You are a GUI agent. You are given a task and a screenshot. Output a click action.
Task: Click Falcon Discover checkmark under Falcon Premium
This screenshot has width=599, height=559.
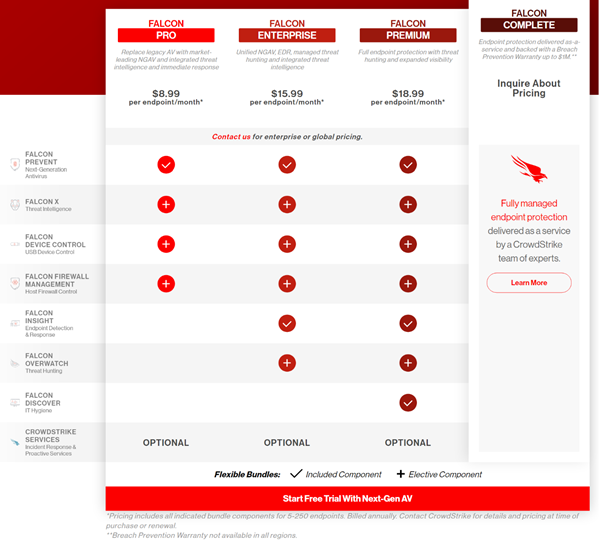[408, 403]
